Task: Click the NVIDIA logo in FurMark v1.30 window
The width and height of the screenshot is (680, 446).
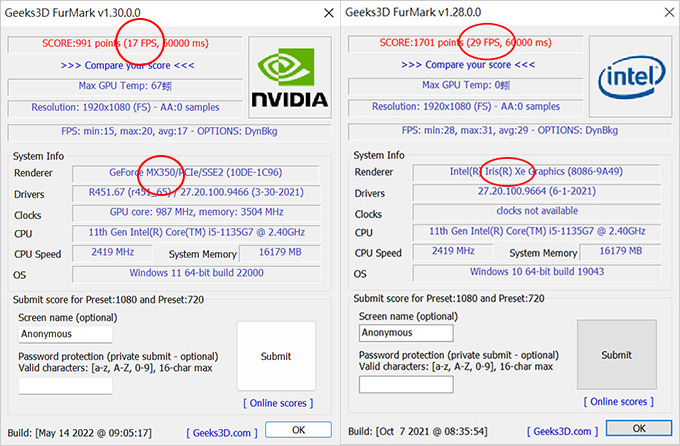Action: click(290, 77)
